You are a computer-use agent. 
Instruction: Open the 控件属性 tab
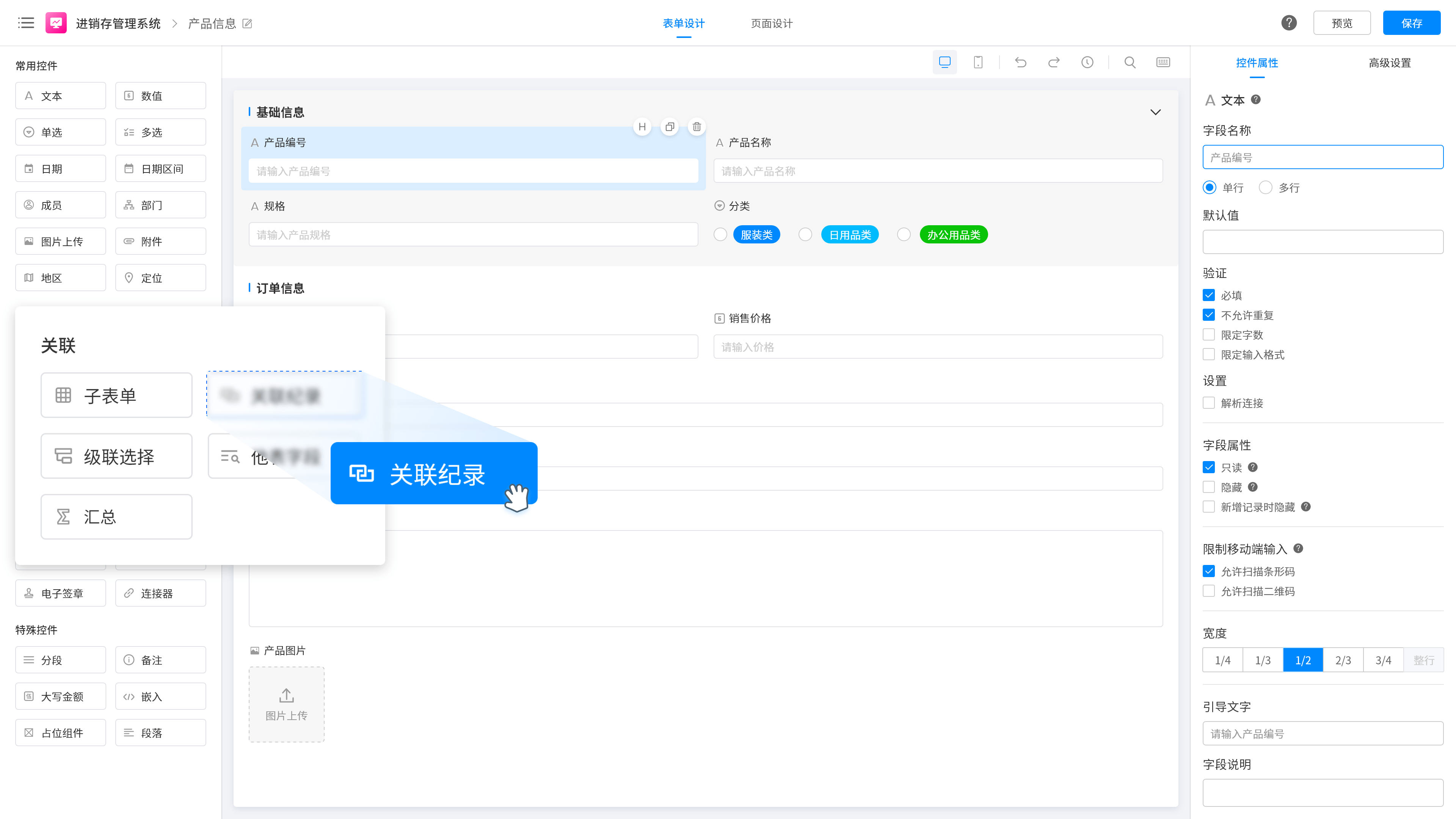[1257, 63]
